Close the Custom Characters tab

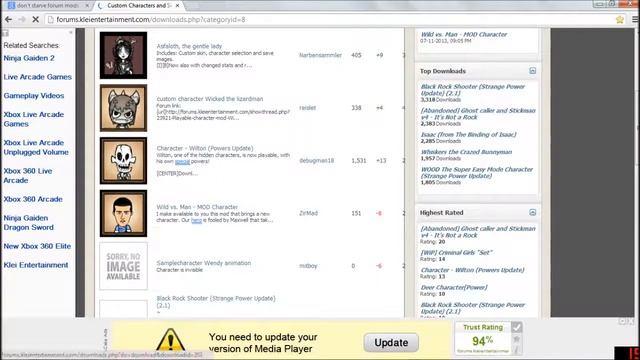point(177,6)
